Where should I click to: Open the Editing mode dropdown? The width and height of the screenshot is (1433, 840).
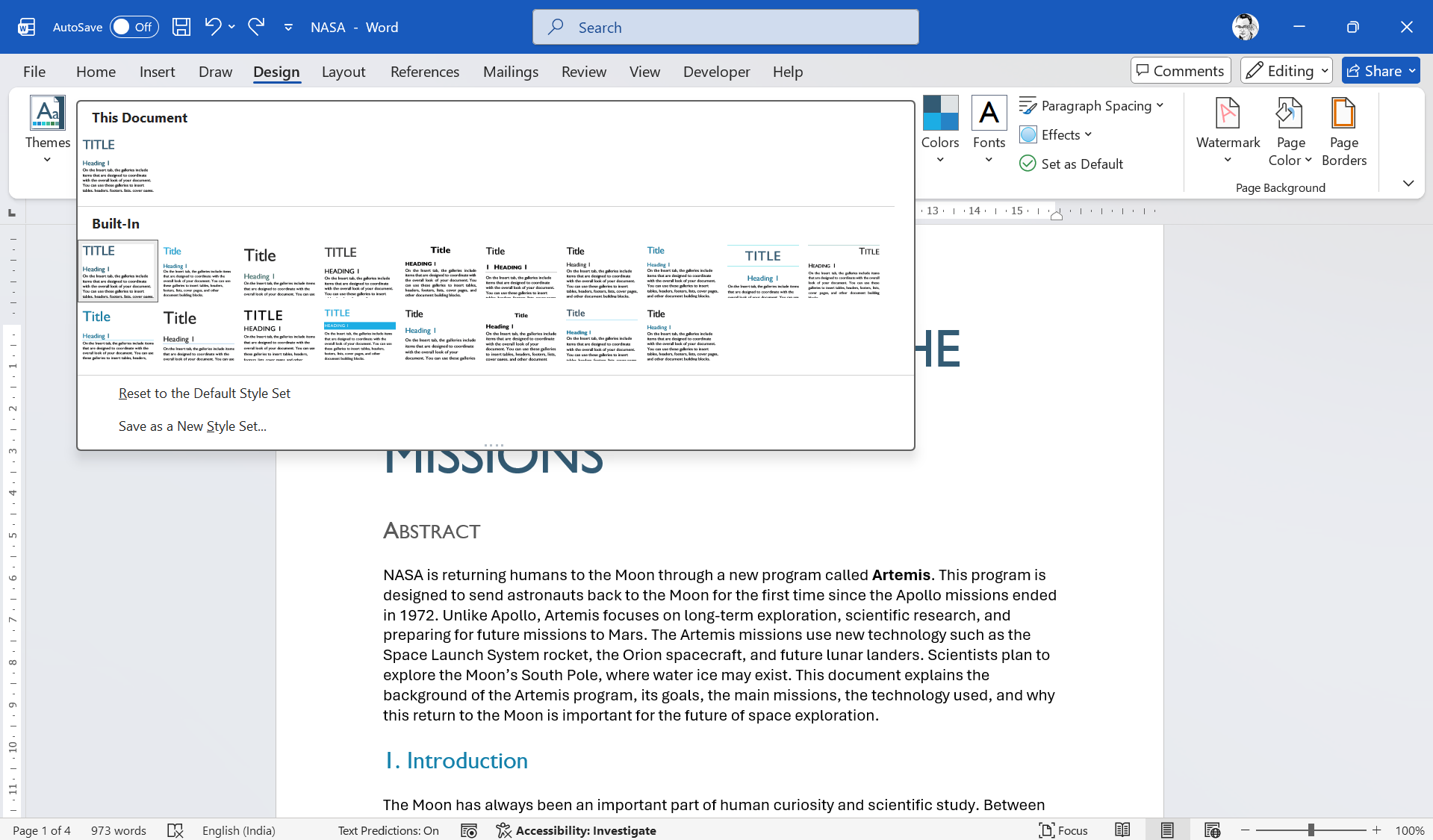pyautogui.click(x=1287, y=71)
